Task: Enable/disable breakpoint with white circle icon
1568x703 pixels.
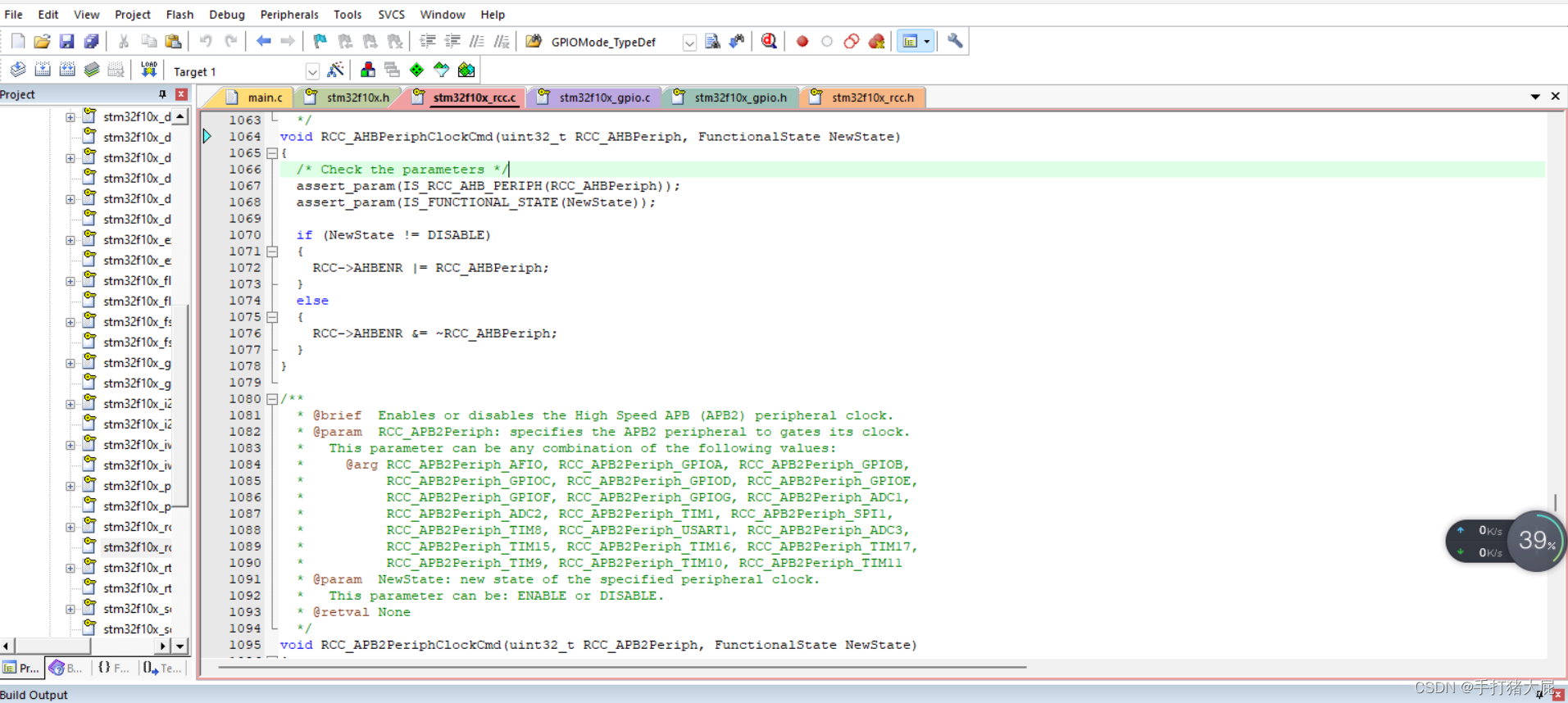Action: tap(827, 41)
